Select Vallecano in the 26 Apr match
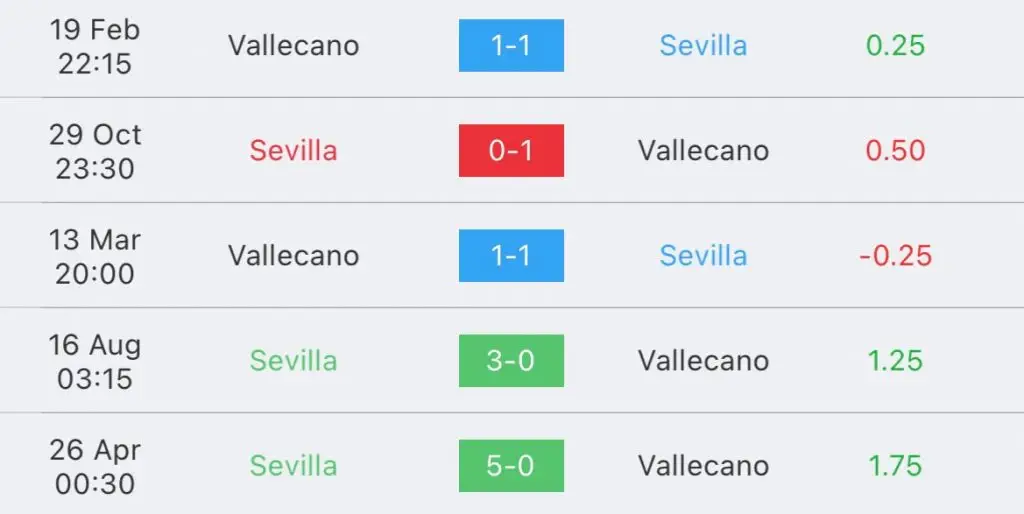Image resolution: width=1024 pixels, height=514 pixels. pyautogui.click(x=703, y=466)
